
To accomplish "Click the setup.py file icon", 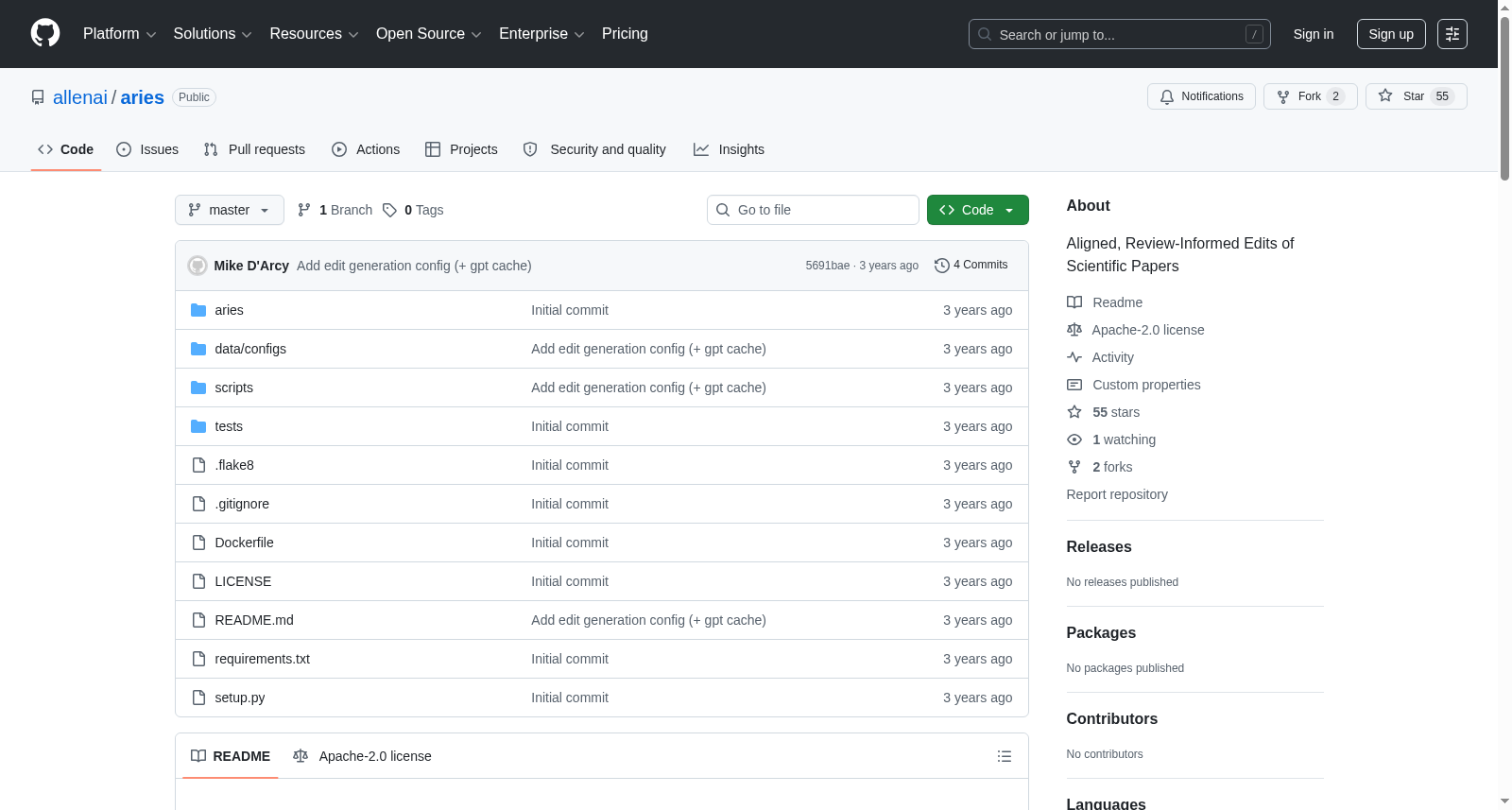I will pyautogui.click(x=198, y=698).
